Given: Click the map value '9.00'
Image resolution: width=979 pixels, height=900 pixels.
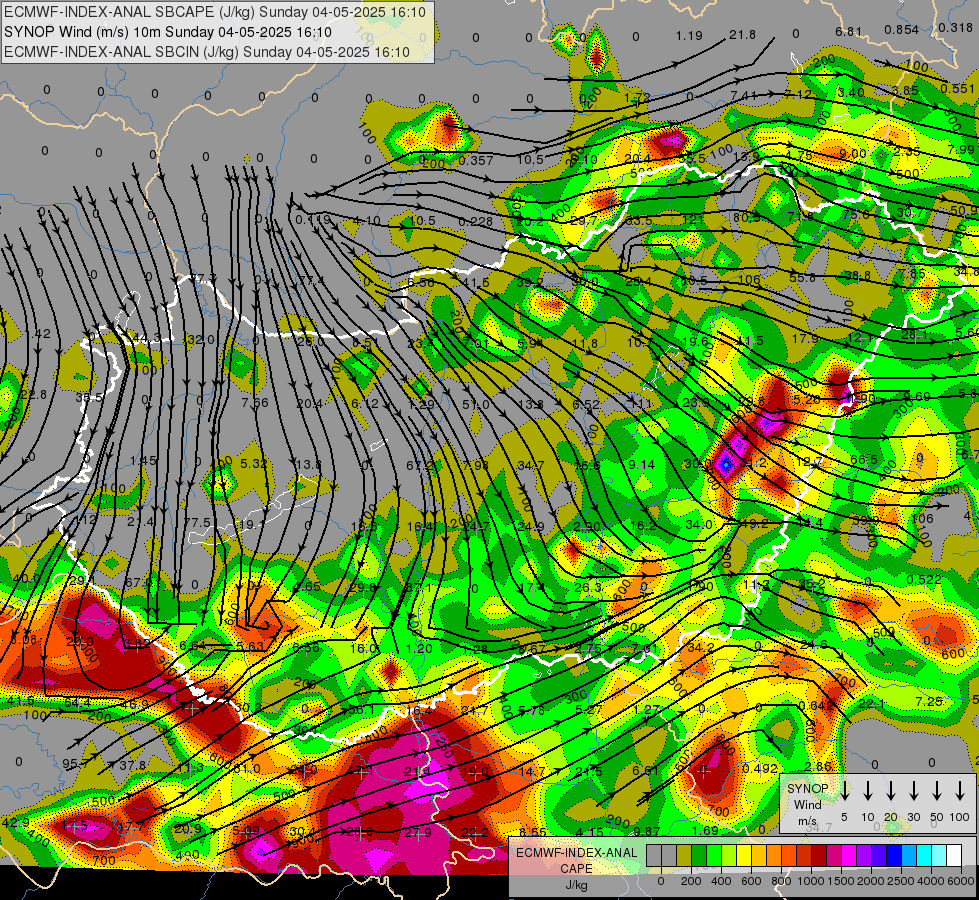Looking at the screenshot, I should [853, 154].
